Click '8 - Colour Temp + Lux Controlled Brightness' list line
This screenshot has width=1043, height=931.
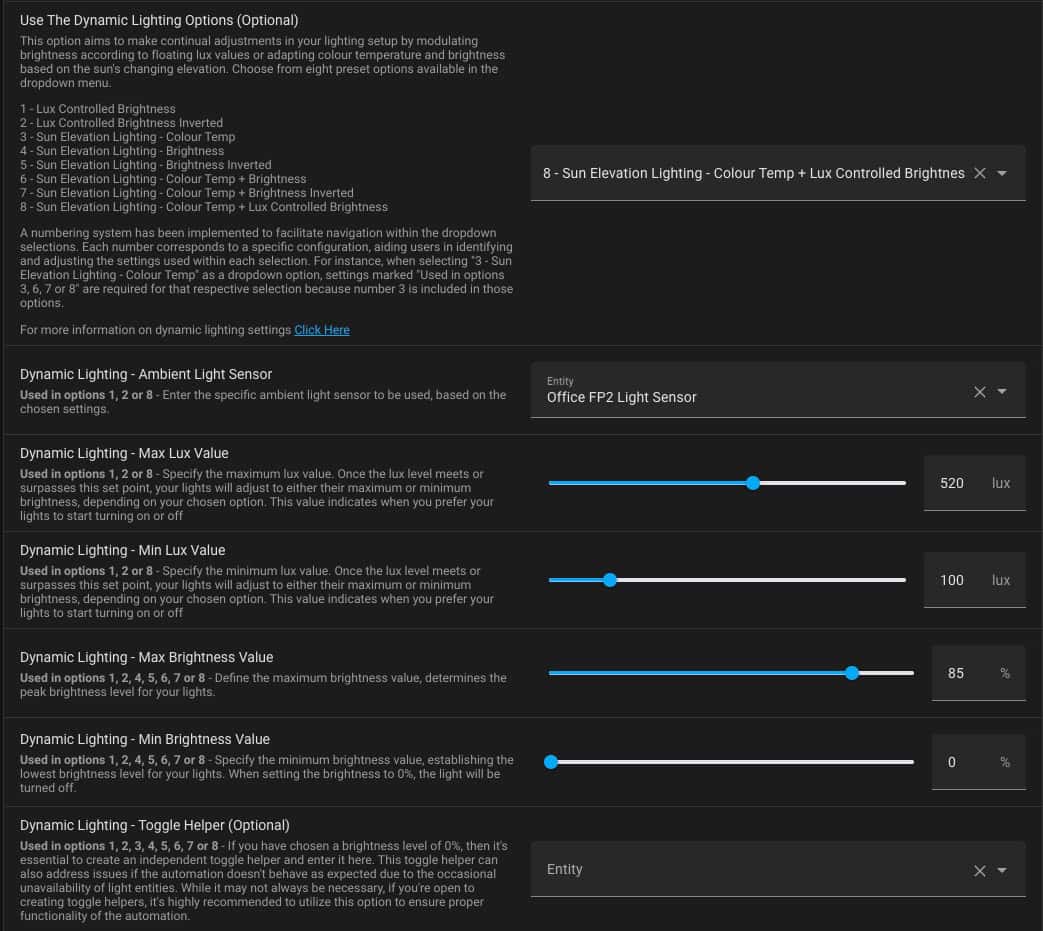pyautogui.click(x=204, y=207)
